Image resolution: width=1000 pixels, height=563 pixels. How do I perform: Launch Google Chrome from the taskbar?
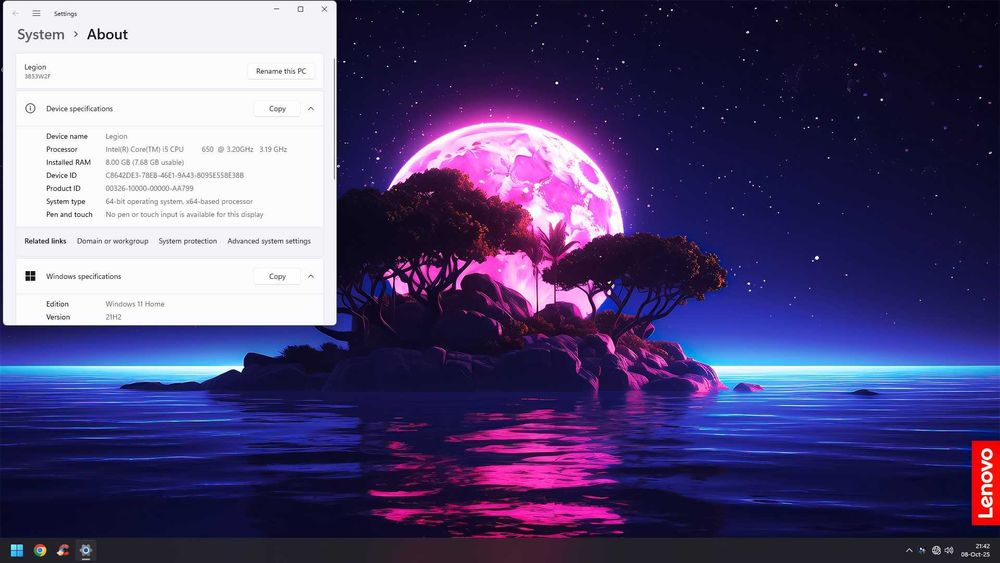(40, 550)
